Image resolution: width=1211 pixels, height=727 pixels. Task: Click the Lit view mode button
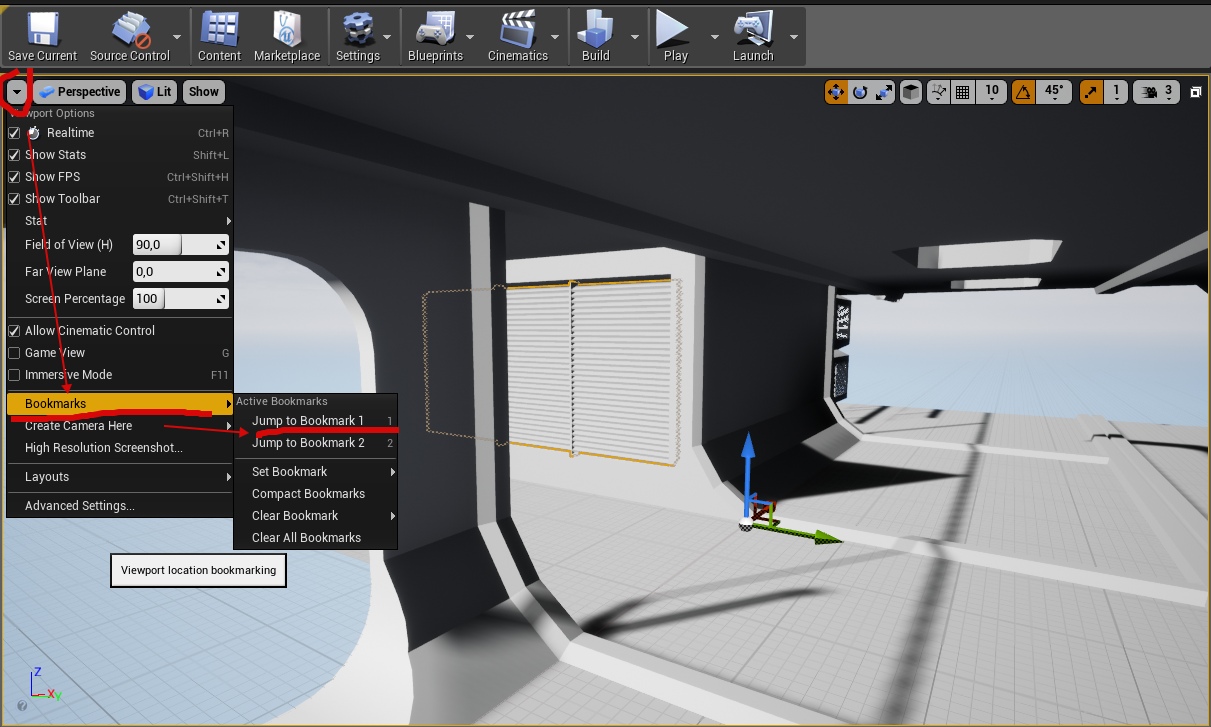155,92
